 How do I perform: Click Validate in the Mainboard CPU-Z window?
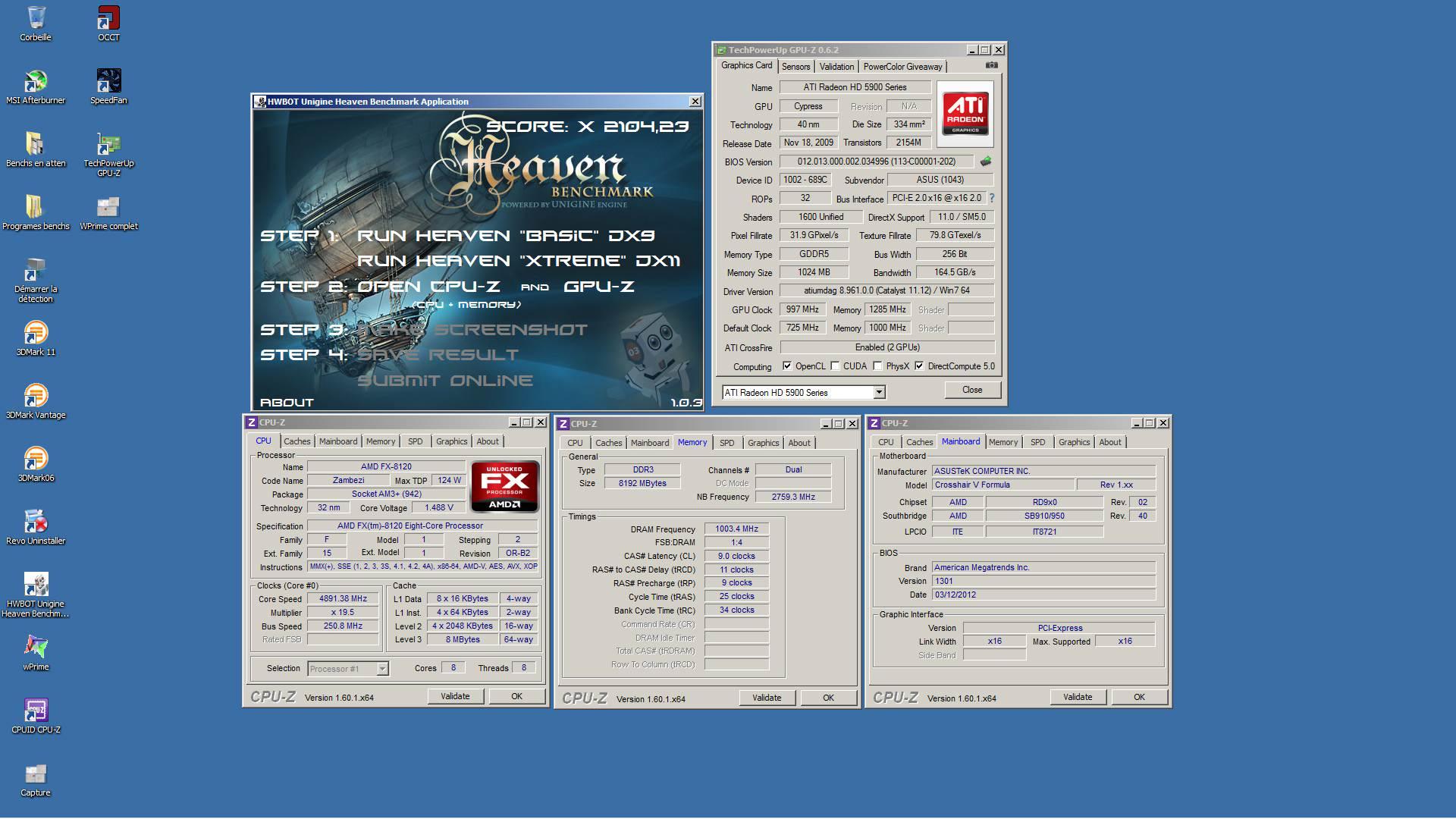click(x=1078, y=697)
